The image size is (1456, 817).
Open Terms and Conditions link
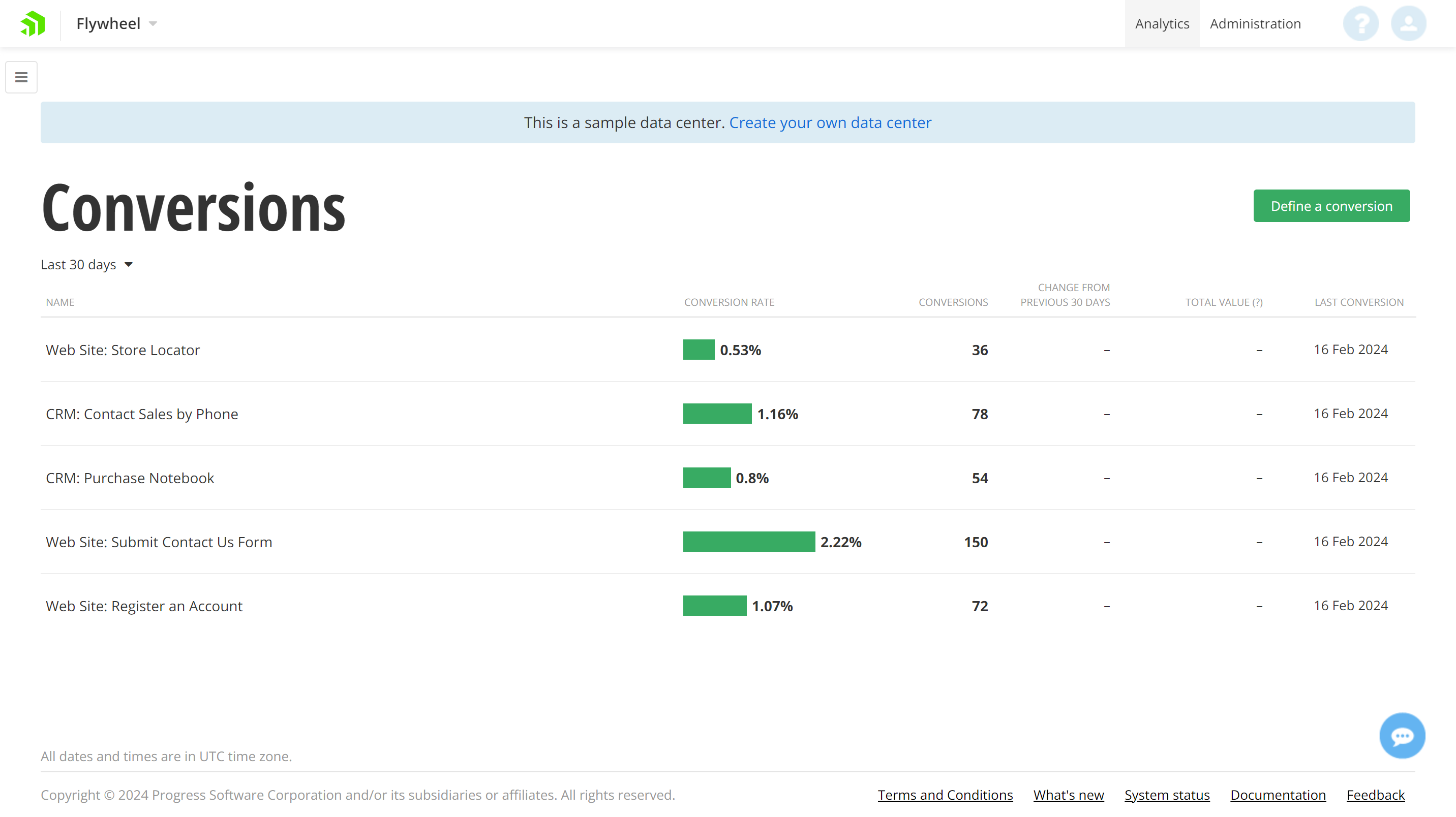click(945, 795)
